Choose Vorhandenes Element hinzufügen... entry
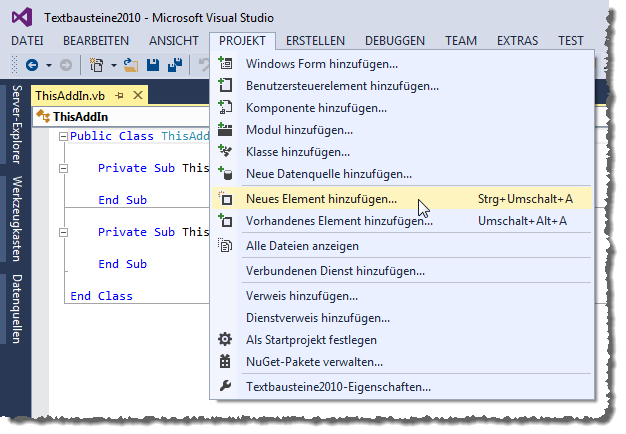Screen dimensions: 626x434 [402, 221]
